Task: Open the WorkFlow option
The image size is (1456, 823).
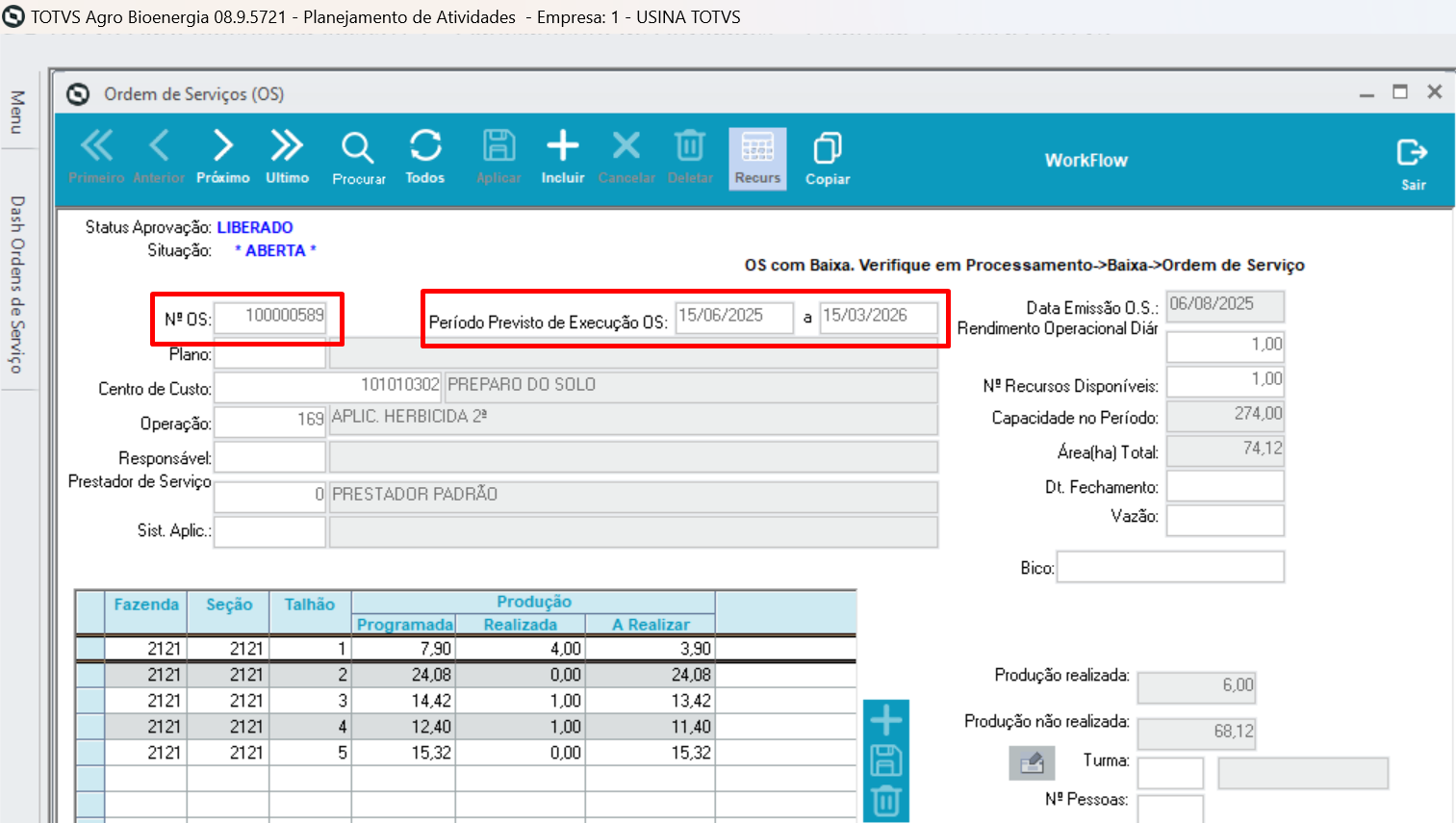Action: (x=1086, y=160)
